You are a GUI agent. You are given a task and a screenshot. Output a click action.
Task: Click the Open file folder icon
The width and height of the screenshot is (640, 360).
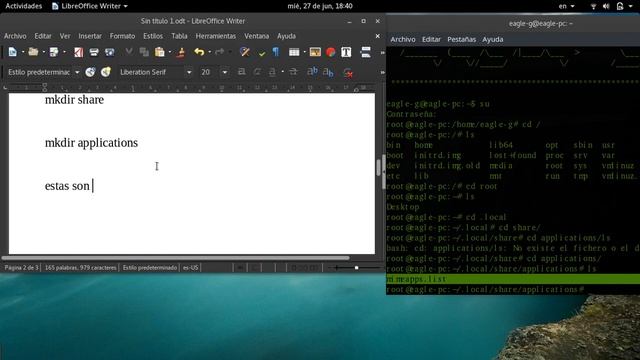[x=33, y=52]
